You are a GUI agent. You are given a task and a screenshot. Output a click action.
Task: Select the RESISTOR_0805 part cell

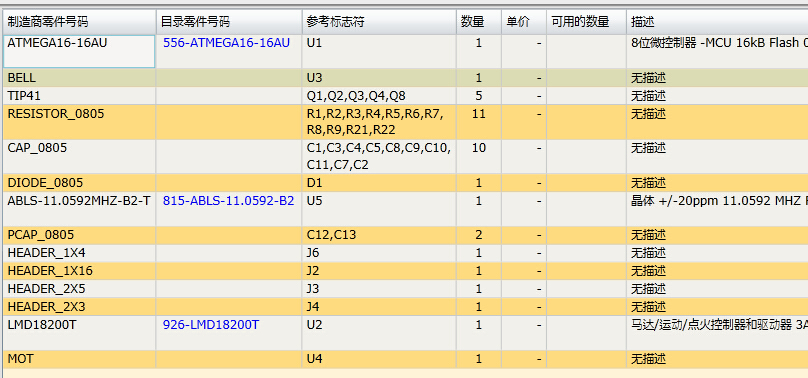tap(80, 122)
